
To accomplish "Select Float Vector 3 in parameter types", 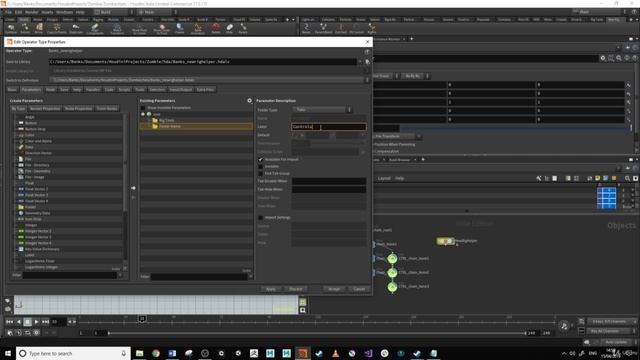I will 36,195.
